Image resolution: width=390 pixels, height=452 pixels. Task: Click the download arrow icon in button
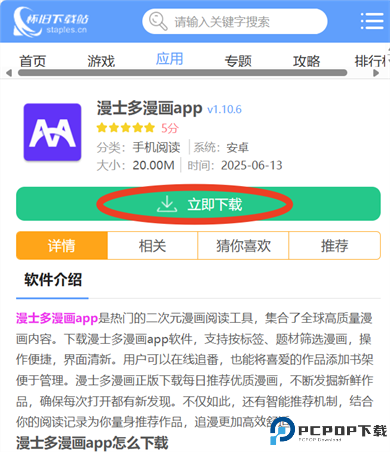coord(167,204)
